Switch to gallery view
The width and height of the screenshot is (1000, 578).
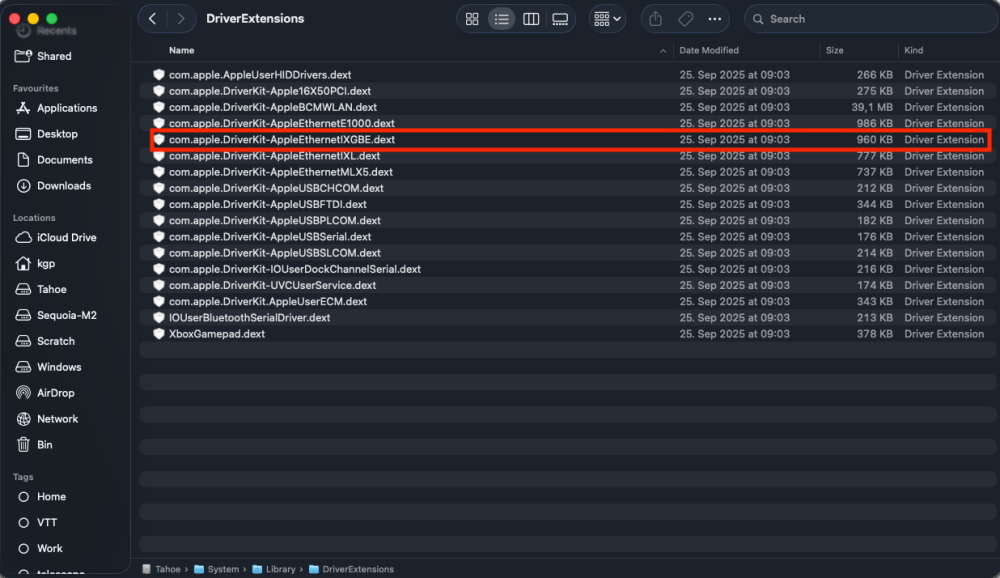coord(560,19)
